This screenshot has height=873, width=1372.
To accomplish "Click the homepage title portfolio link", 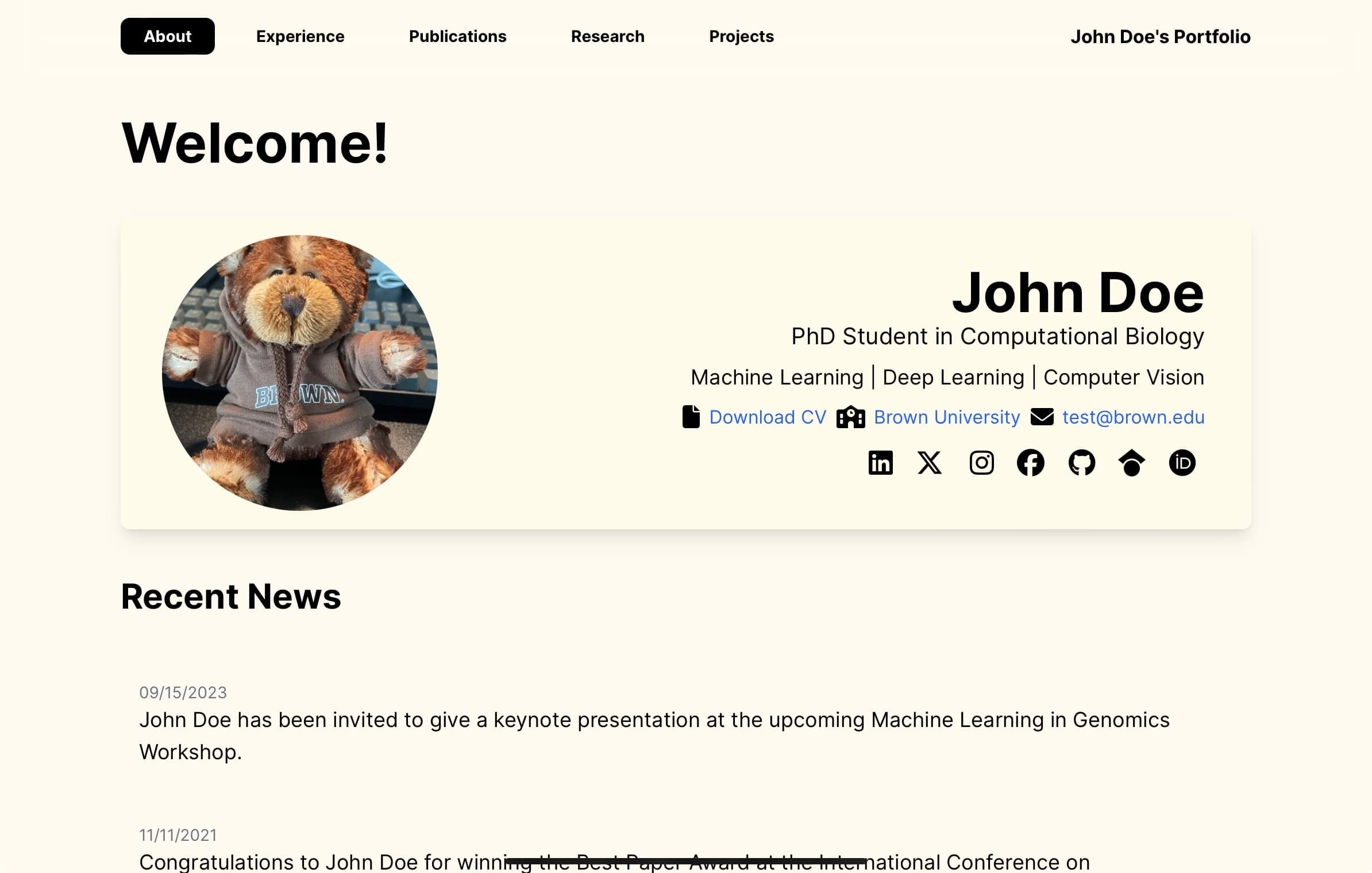I will pos(1159,36).
